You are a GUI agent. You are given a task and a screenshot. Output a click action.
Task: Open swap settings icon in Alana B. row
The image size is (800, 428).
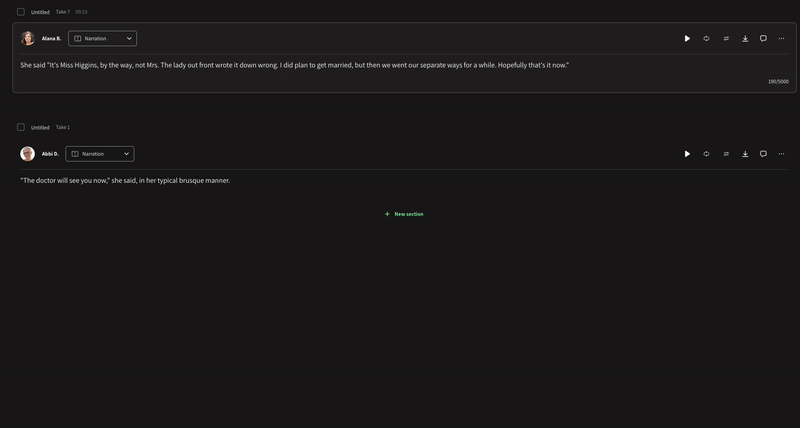(x=726, y=39)
